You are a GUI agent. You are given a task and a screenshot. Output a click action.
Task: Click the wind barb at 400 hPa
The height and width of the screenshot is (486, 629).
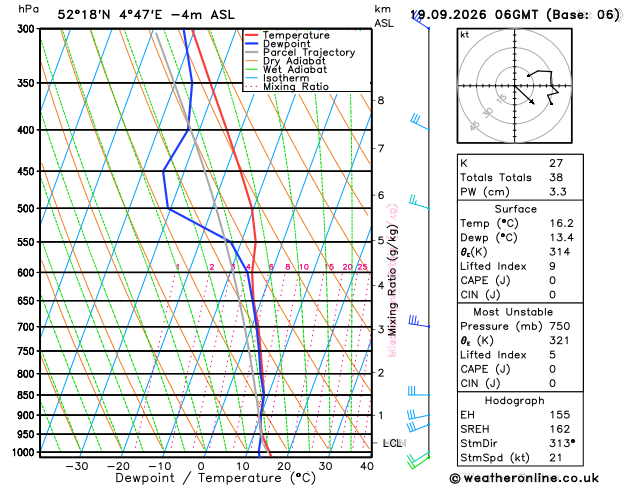click(x=420, y=122)
